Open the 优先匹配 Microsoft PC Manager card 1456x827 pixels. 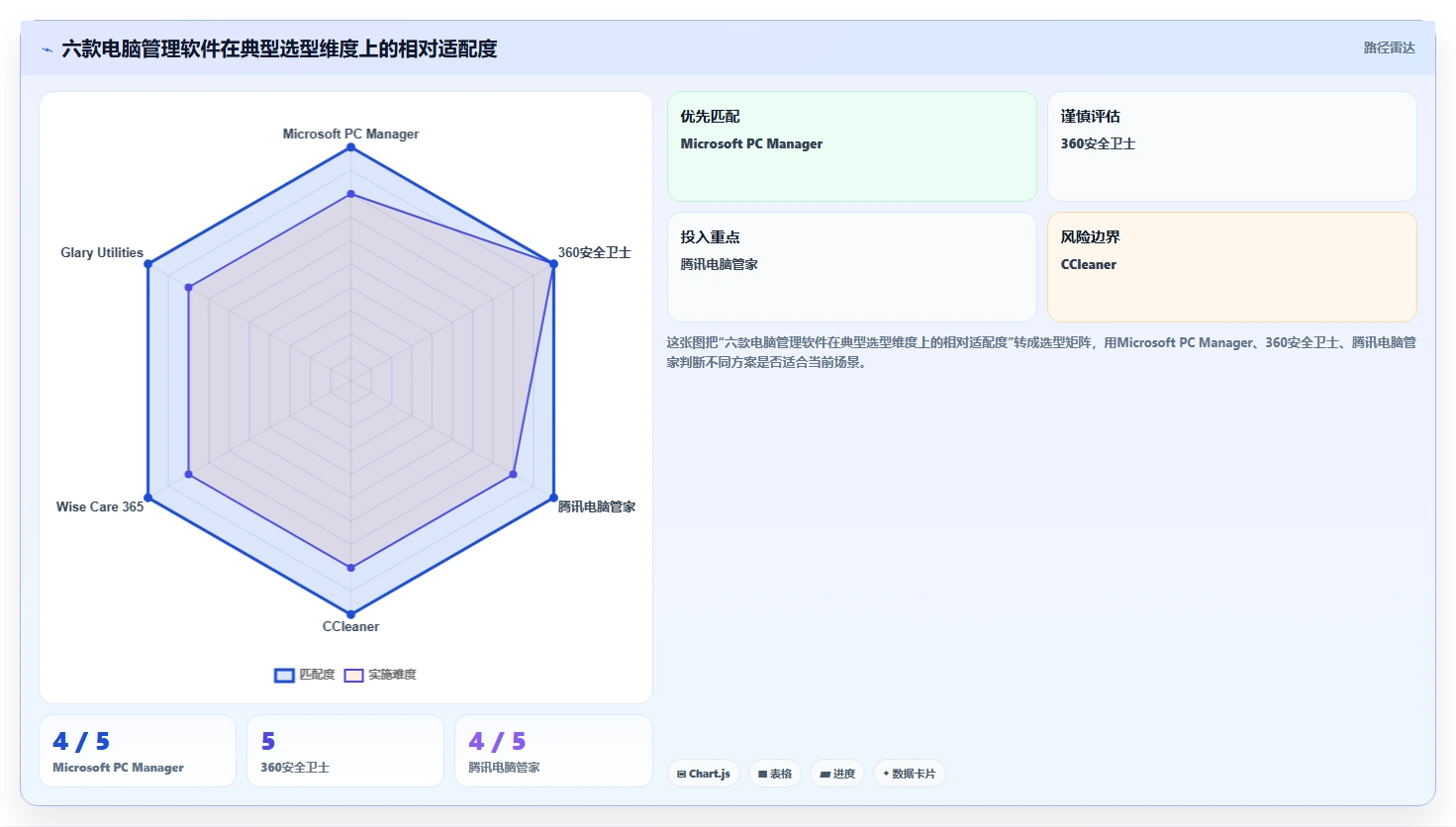pyautogui.click(x=852, y=146)
